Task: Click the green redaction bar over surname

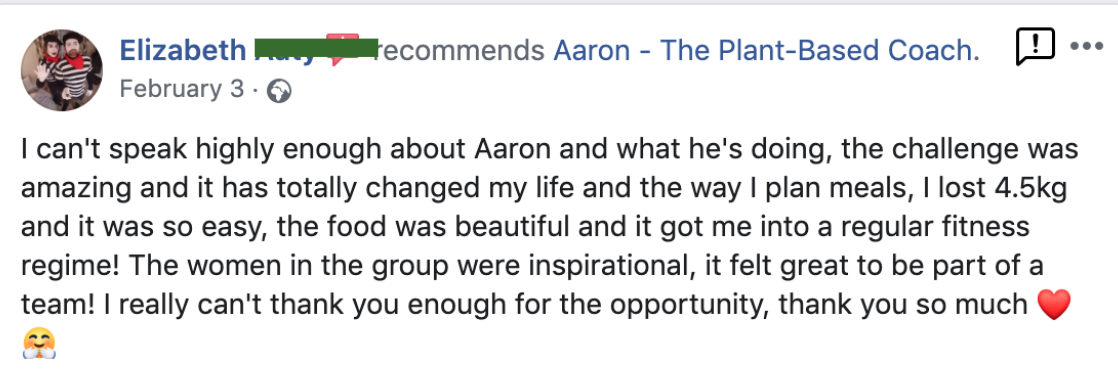Action: click(316, 48)
